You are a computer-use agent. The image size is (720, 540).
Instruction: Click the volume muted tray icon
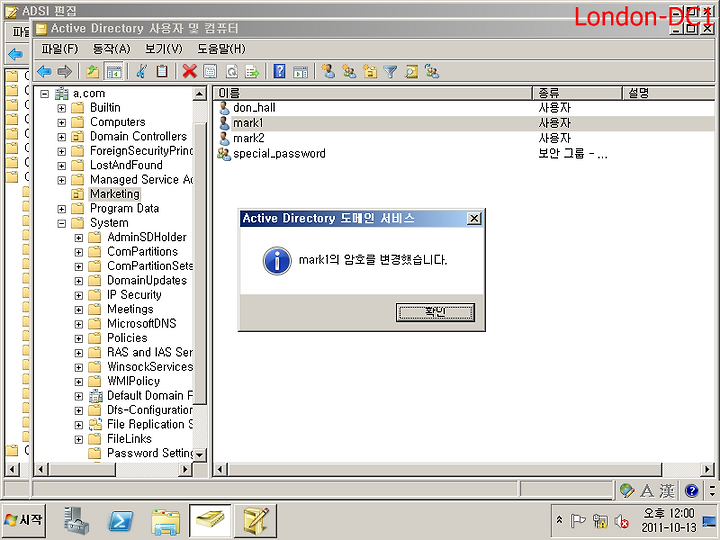point(621,521)
